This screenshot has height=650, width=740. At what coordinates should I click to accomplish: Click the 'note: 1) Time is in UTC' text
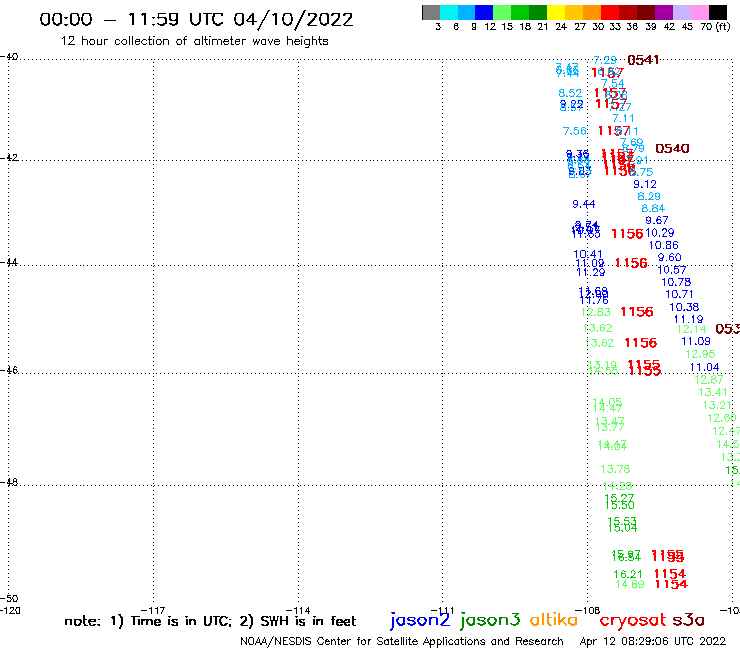coord(148,621)
